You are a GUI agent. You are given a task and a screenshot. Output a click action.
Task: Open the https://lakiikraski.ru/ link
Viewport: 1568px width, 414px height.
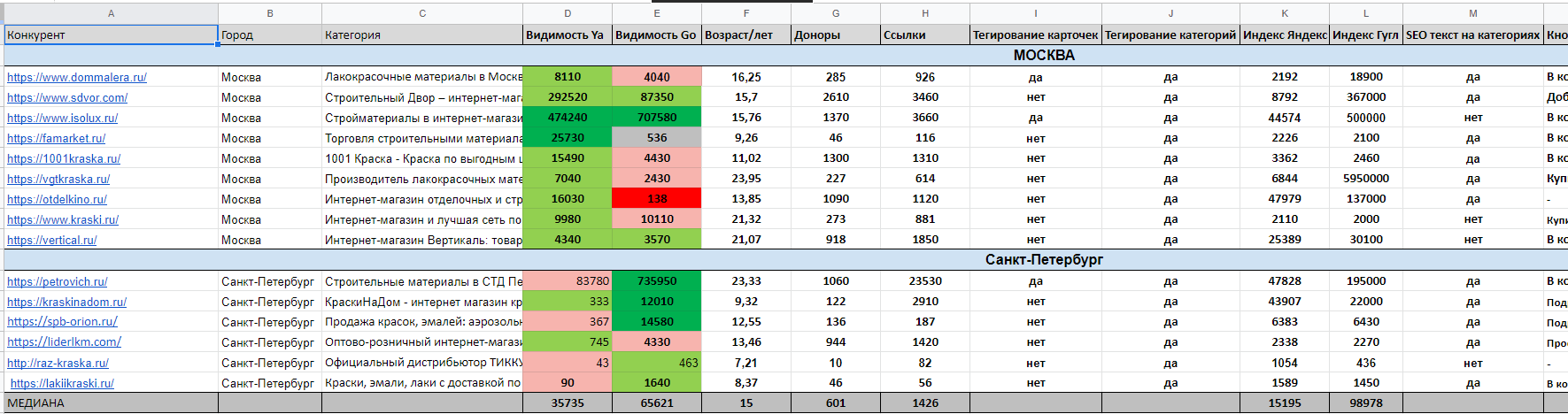(62, 383)
